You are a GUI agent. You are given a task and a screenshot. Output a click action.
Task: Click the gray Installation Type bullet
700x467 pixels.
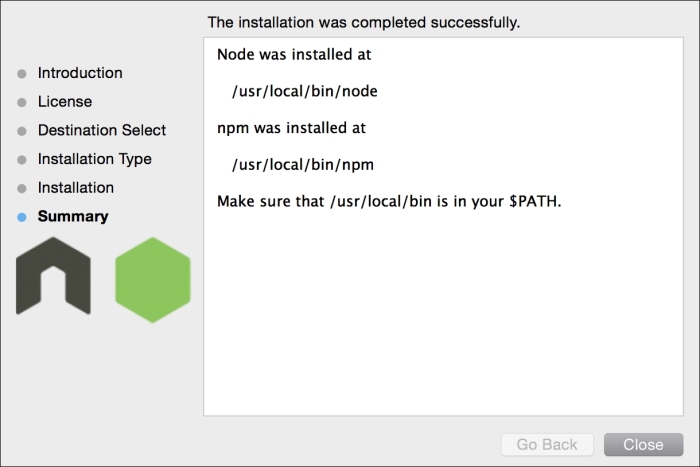coord(22,159)
